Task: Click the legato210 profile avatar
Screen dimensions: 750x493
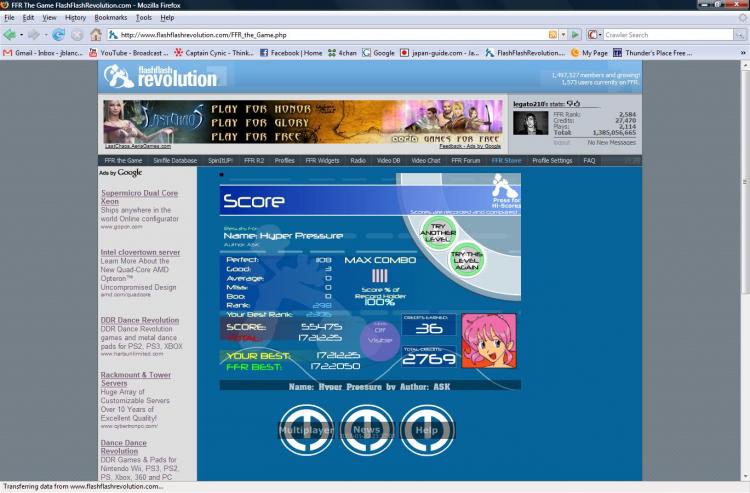Action: pos(530,123)
